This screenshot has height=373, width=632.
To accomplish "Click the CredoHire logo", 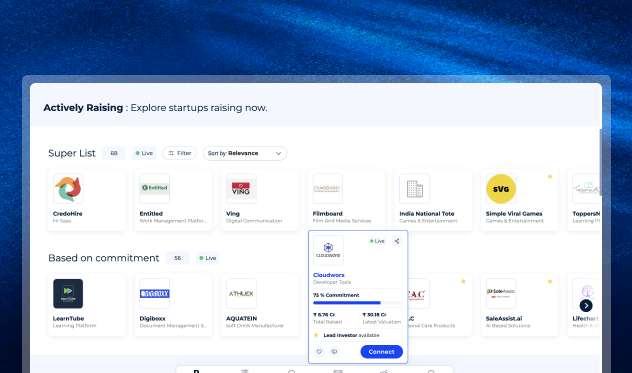I will pos(68,189).
